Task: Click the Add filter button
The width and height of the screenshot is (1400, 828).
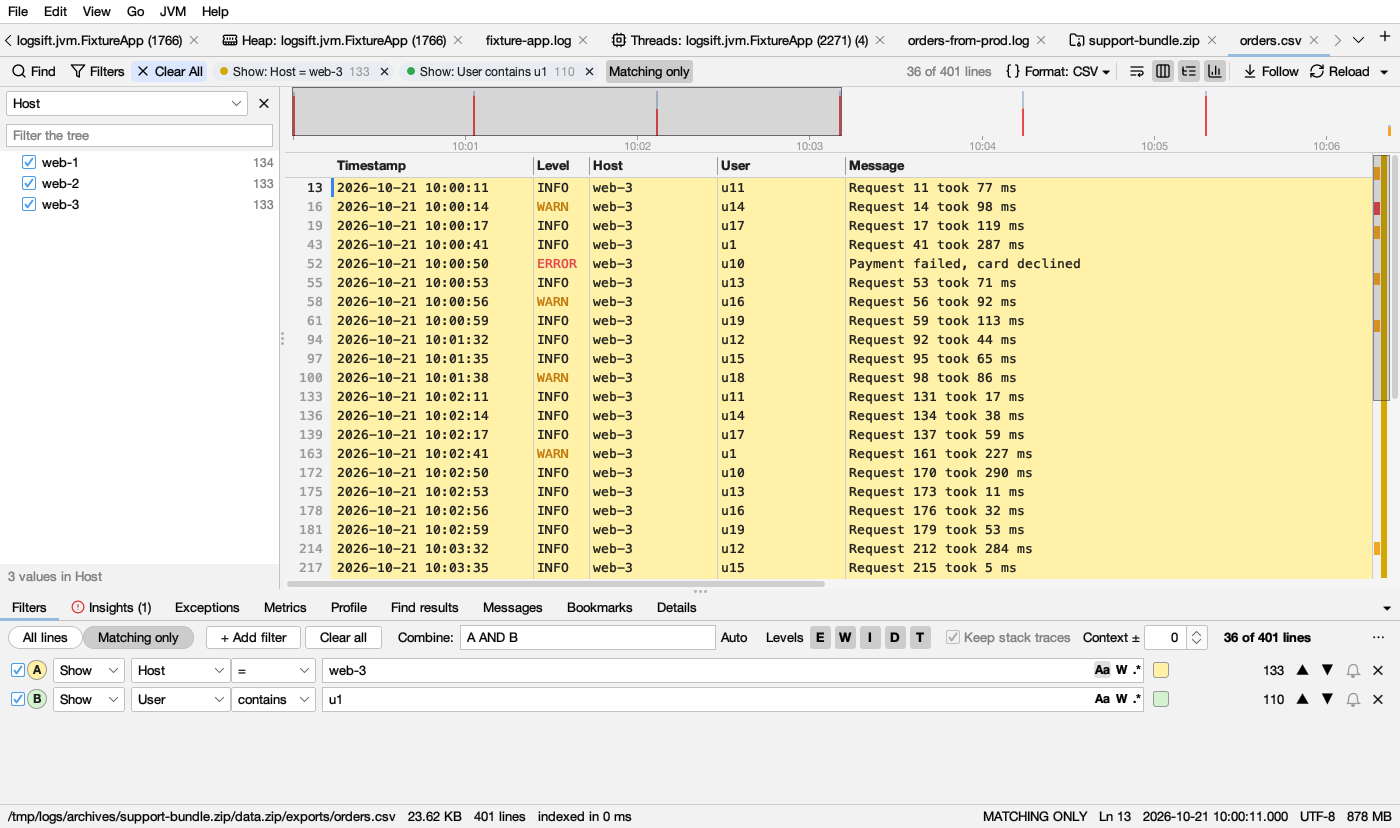Action: point(254,637)
